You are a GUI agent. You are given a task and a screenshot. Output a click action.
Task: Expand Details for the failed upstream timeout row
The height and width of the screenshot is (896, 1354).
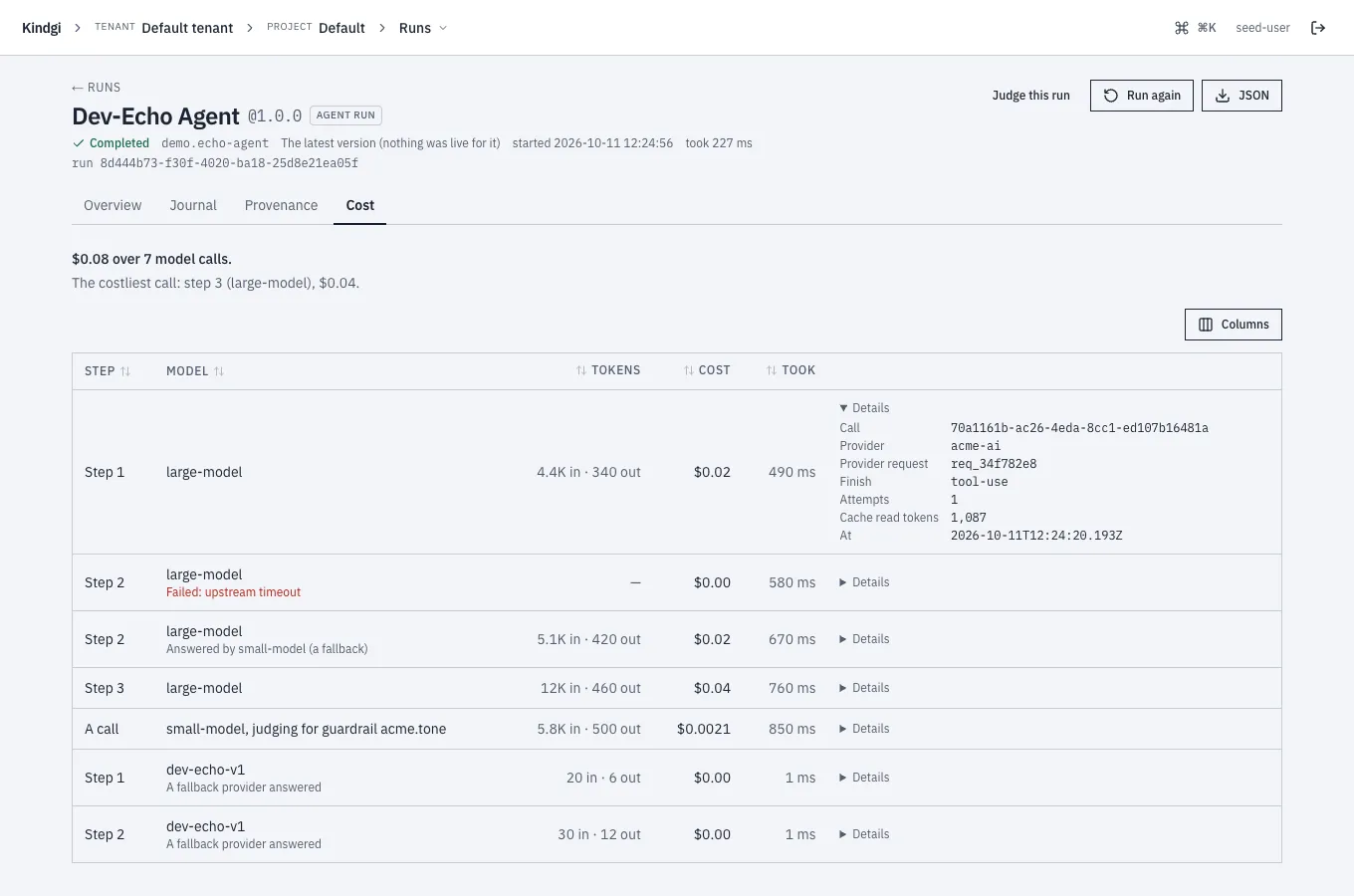864,582
